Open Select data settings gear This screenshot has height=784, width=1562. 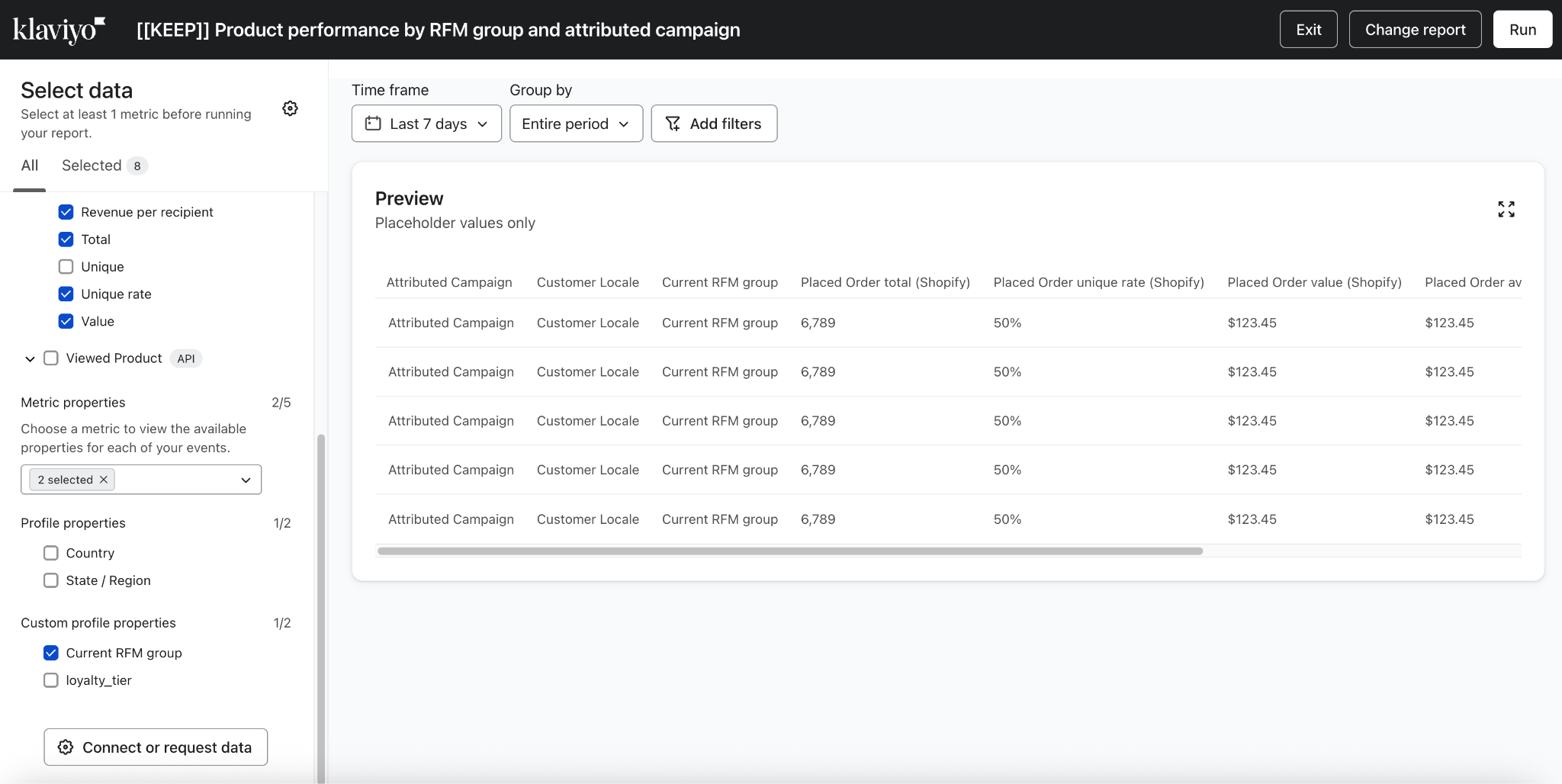[x=290, y=108]
